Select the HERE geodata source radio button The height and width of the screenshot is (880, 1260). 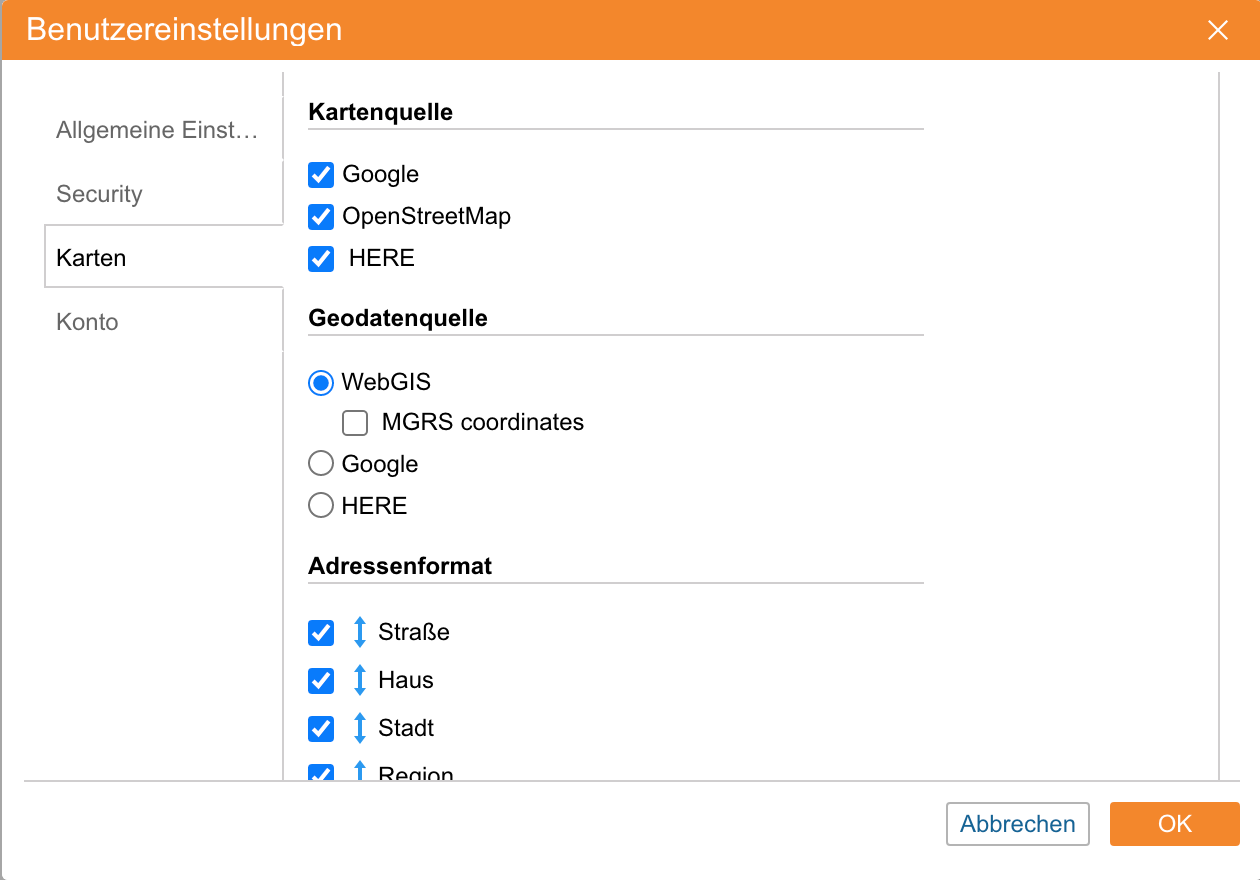click(x=321, y=506)
